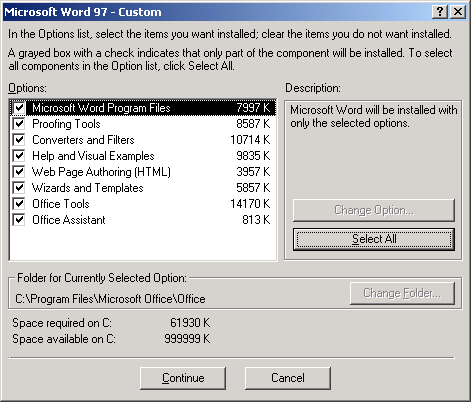Click the 9835 K size value

click(x=253, y=156)
